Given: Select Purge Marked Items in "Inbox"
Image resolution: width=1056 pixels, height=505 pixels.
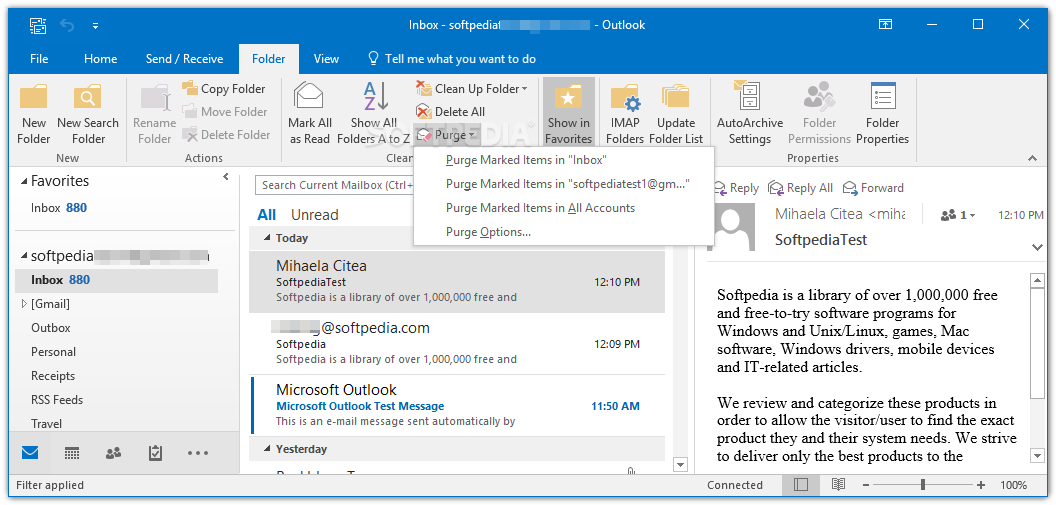Looking at the screenshot, I should tap(564, 160).
